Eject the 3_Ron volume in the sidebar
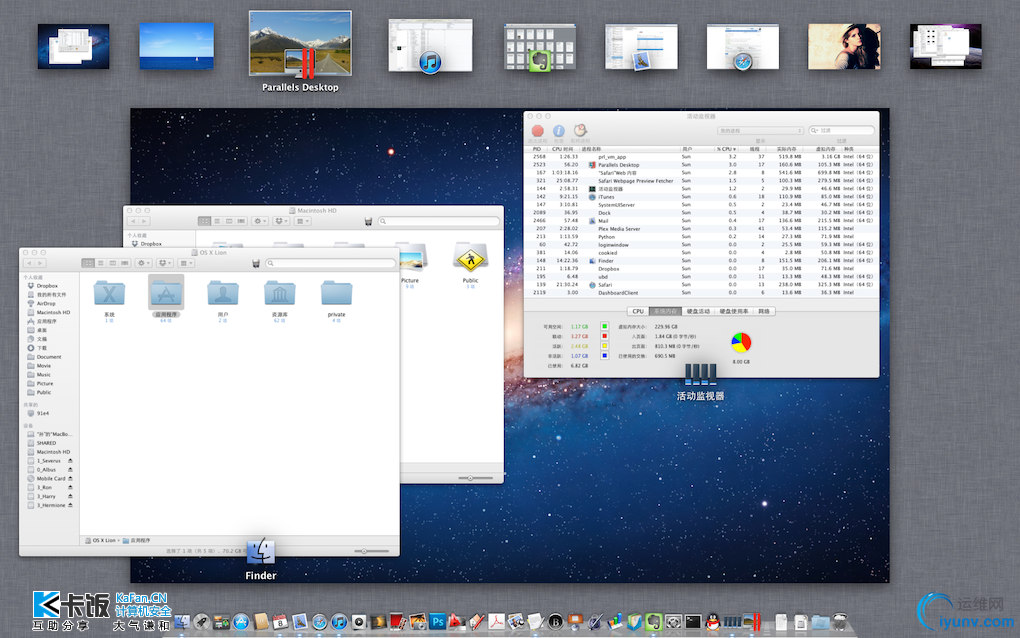 [x=70, y=487]
